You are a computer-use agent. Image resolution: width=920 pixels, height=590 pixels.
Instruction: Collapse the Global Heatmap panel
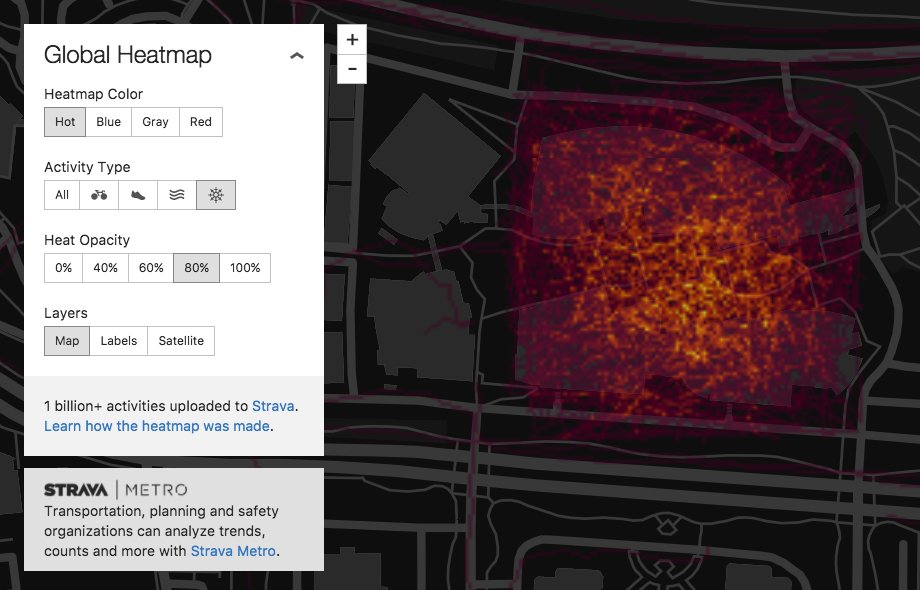pyautogui.click(x=297, y=56)
